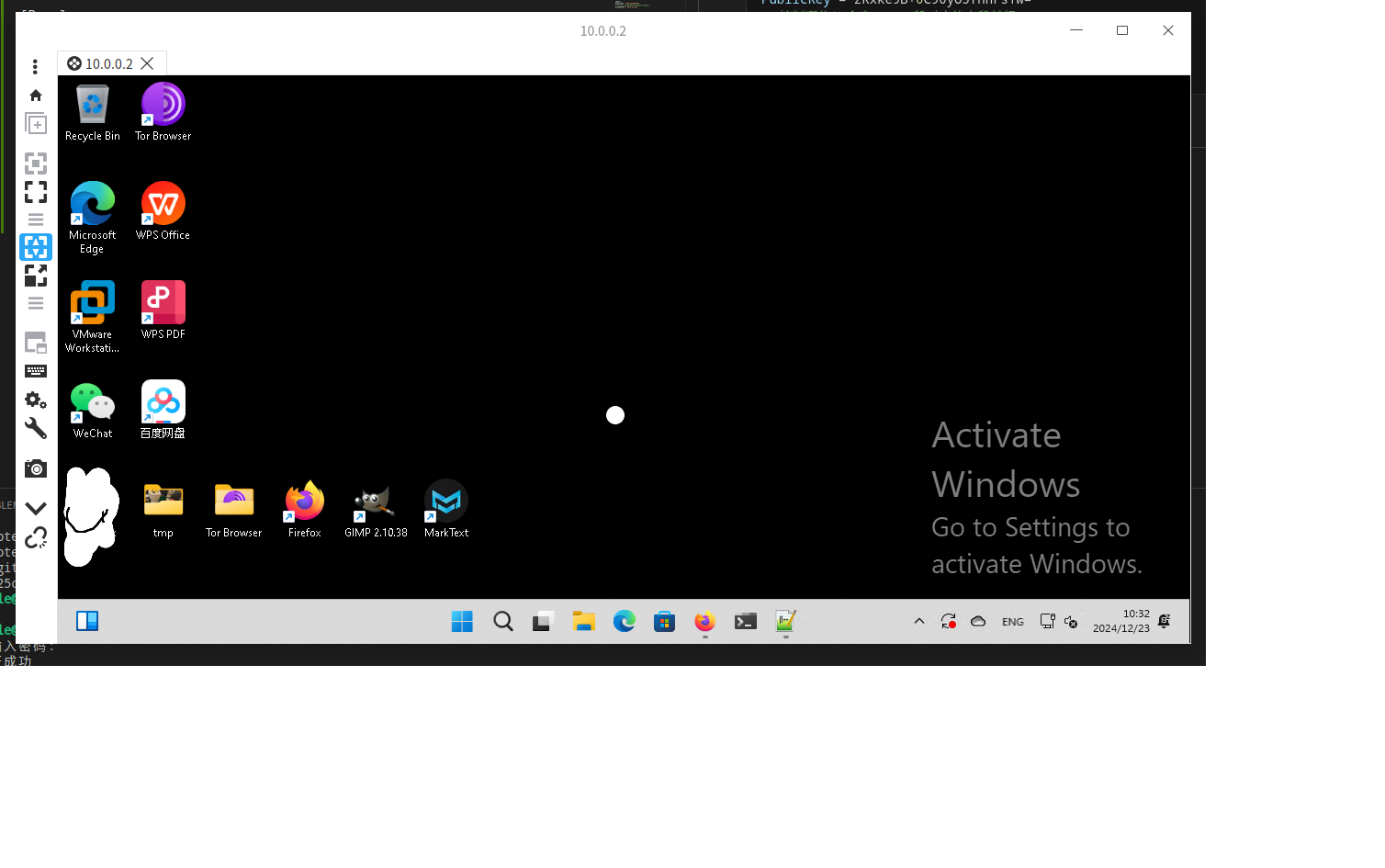The width and height of the screenshot is (1385, 868).
Task: Open the Terminal icon in taskbar
Action: click(746, 622)
